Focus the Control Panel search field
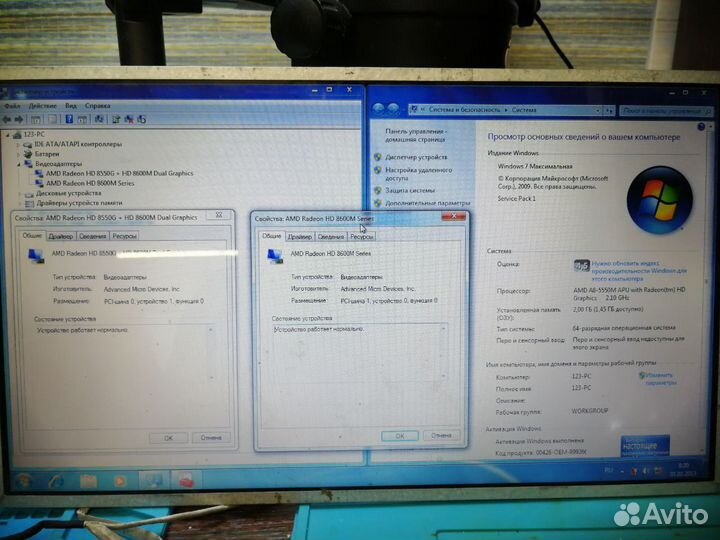This screenshot has width=720, height=540. (x=665, y=111)
